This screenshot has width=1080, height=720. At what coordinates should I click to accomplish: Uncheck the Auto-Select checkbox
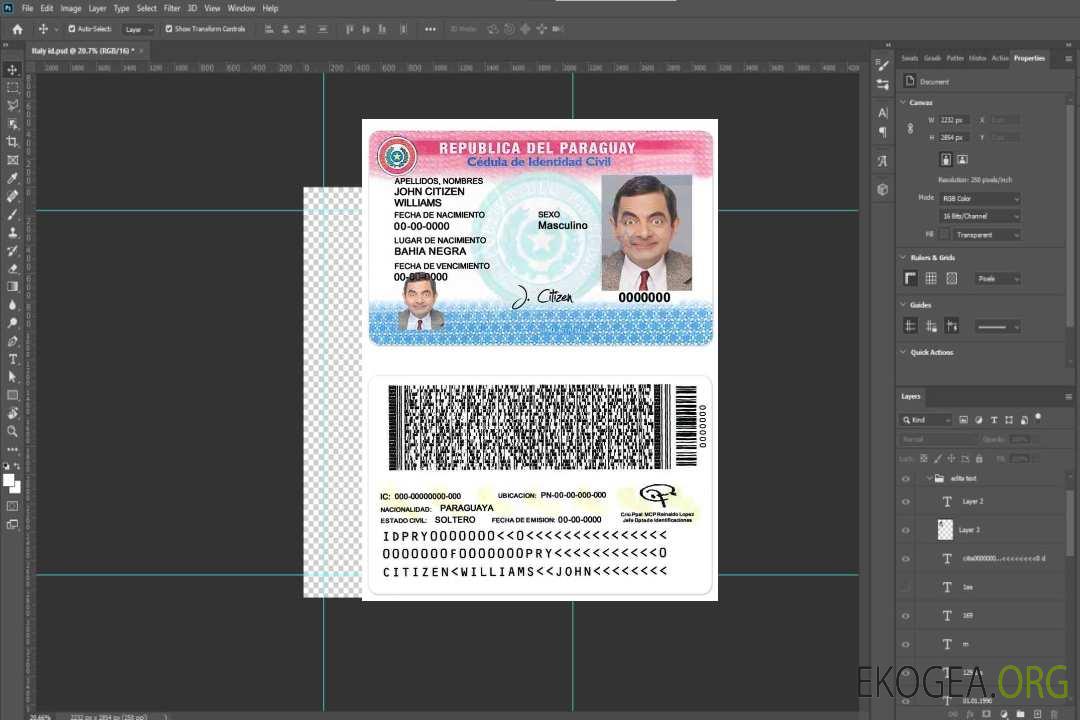click(x=72, y=29)
